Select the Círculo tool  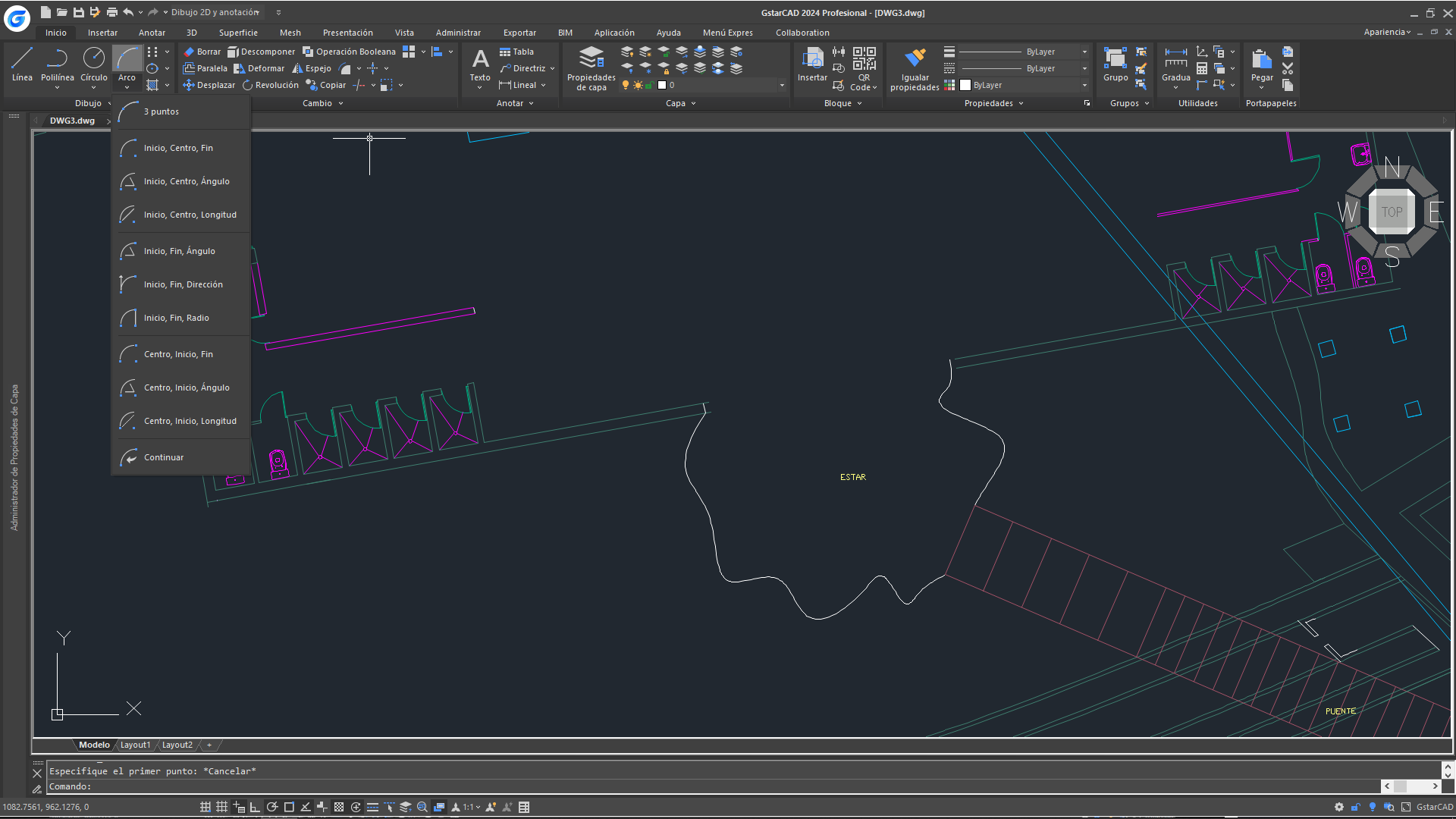[x=93, y=67]
